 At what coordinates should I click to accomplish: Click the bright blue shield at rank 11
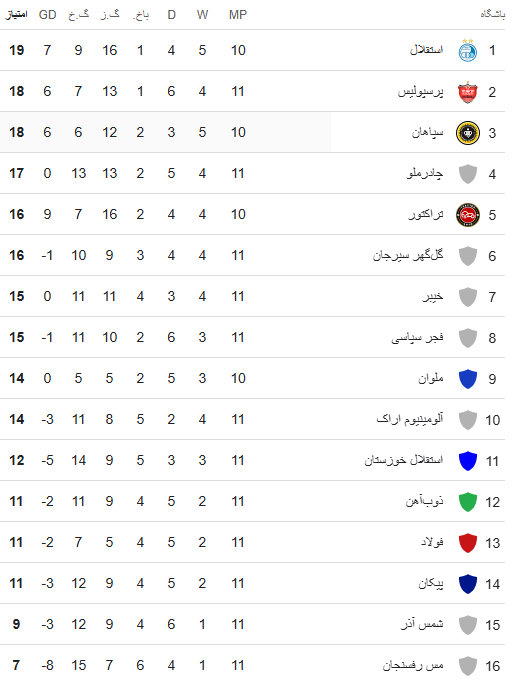click(x=468, y=461)
